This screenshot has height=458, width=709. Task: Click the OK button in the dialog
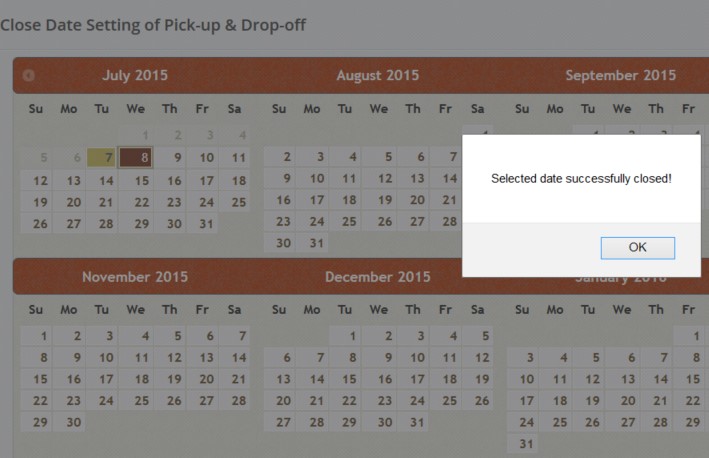(637, 247)
